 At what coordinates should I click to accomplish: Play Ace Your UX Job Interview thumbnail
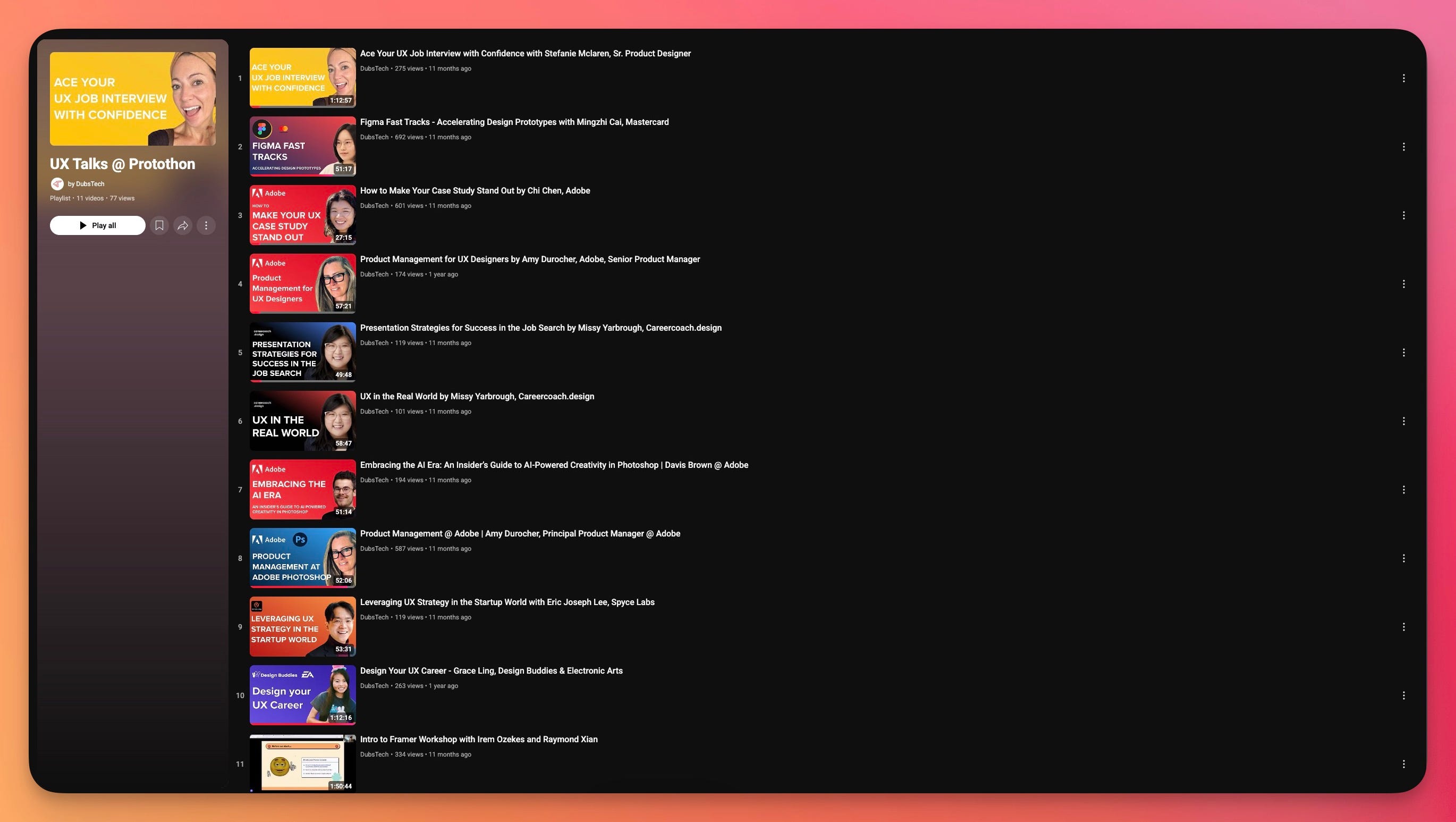click(303, 78)
